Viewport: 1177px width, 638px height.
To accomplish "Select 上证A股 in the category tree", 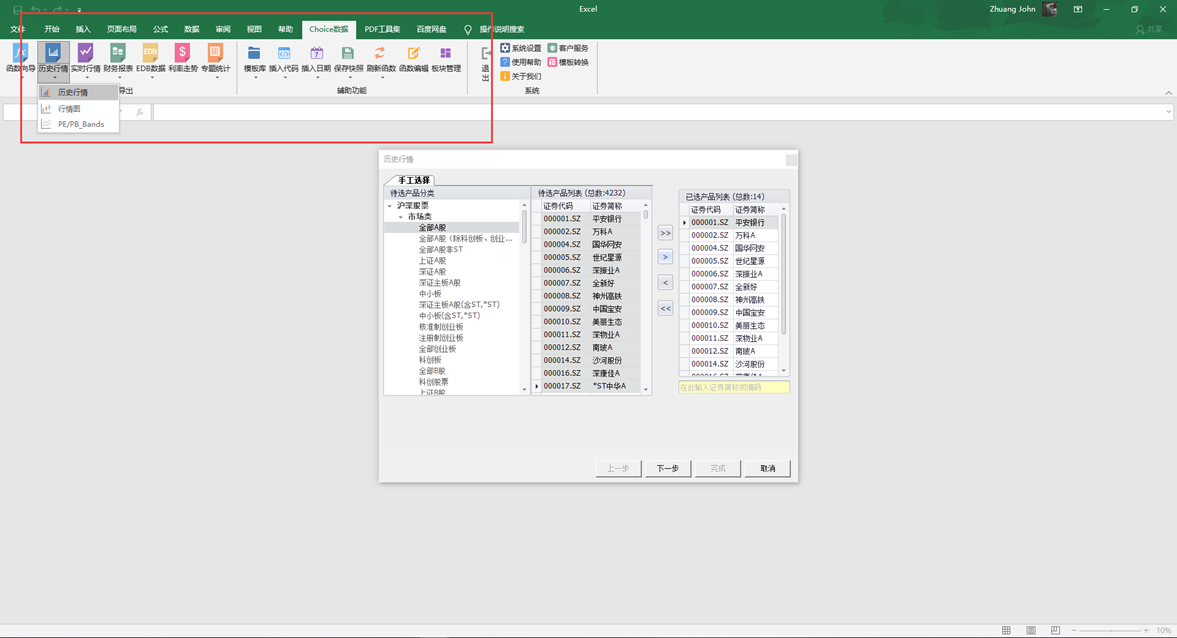I will pos(432,260).
